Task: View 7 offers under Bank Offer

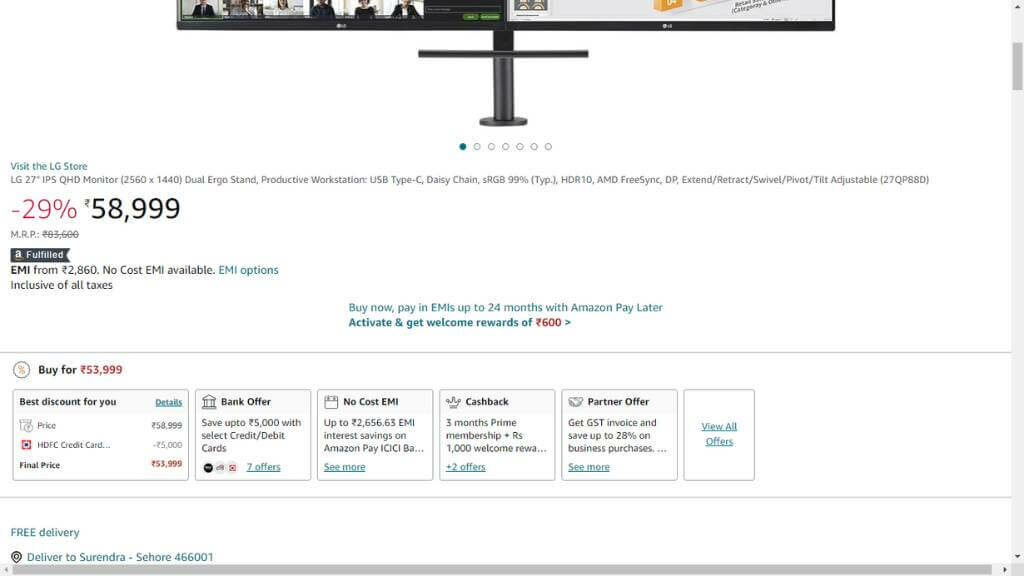Action: click(x=263, y=467)
